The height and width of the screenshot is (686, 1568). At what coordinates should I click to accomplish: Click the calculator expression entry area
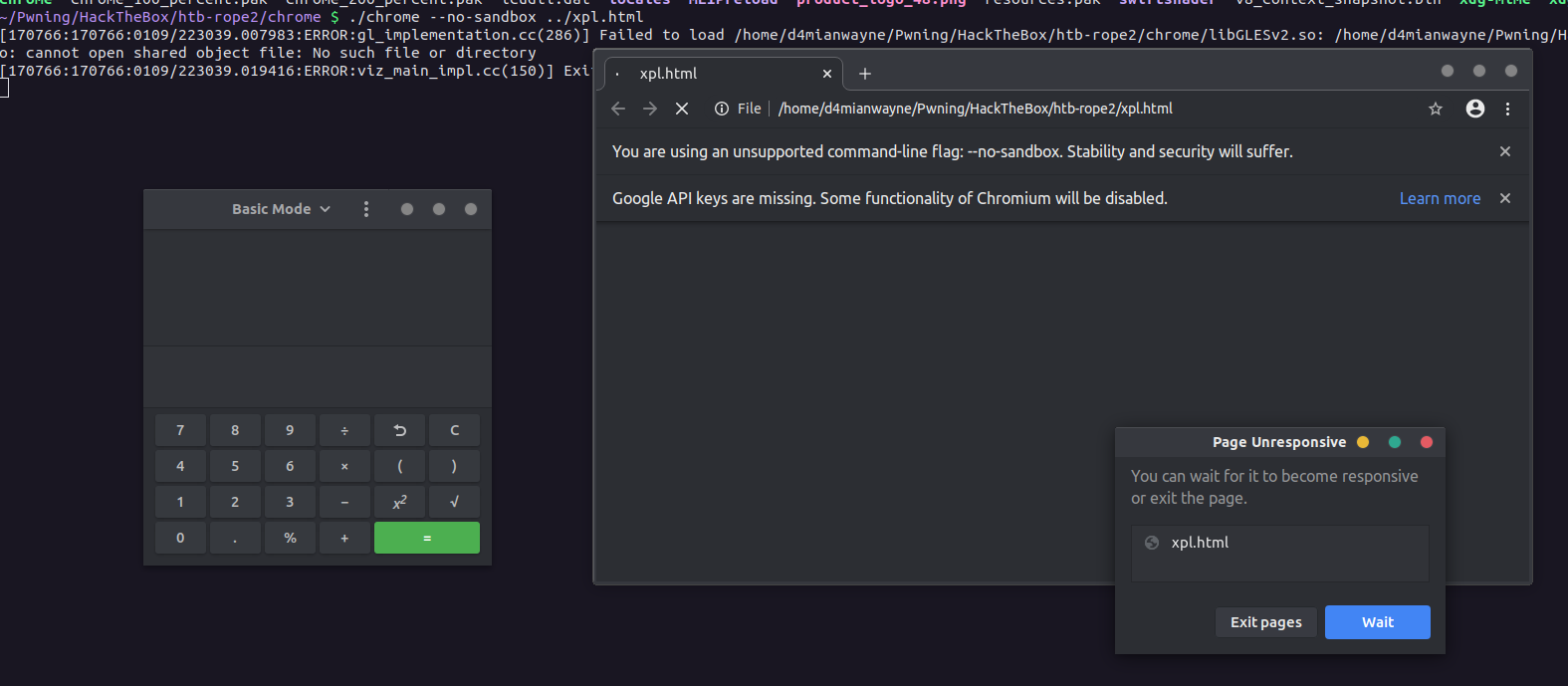tap(318, 376)
